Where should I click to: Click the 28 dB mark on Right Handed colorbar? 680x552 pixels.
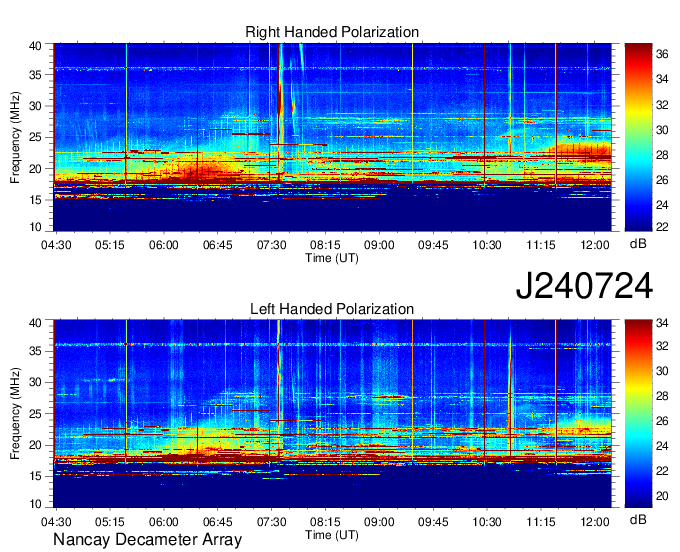coord(662,155)
